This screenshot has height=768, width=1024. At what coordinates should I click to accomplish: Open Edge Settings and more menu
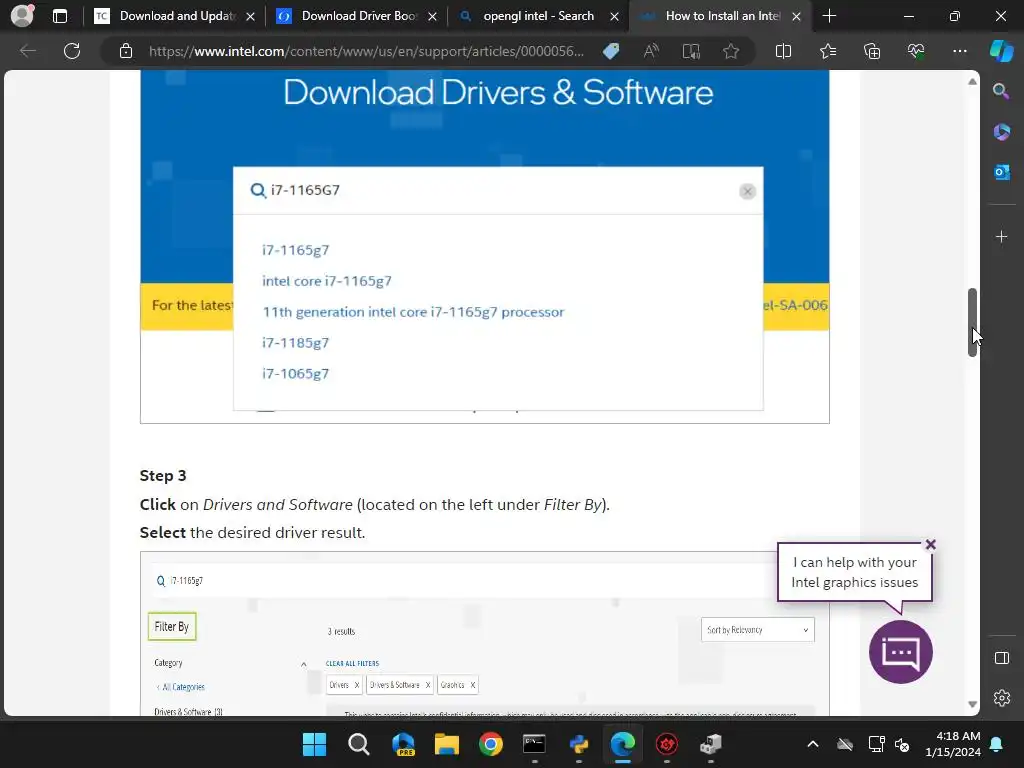pyautogui.click(x=959, y=51)
